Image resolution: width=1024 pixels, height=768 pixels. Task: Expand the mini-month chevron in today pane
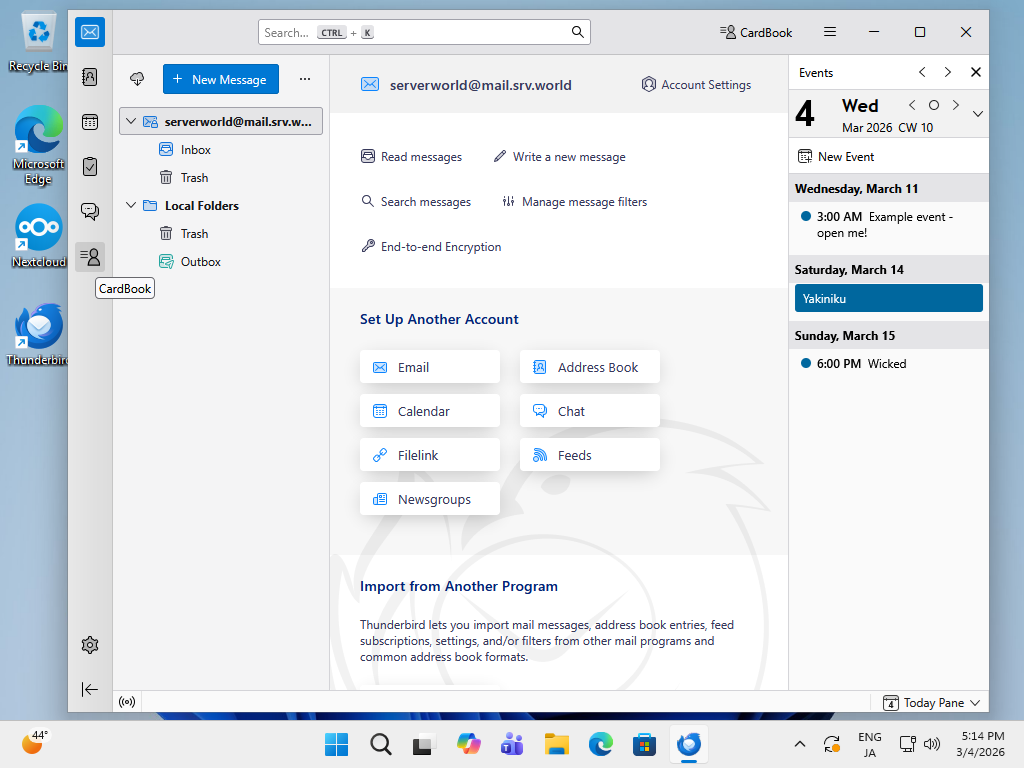coord(978,114)
